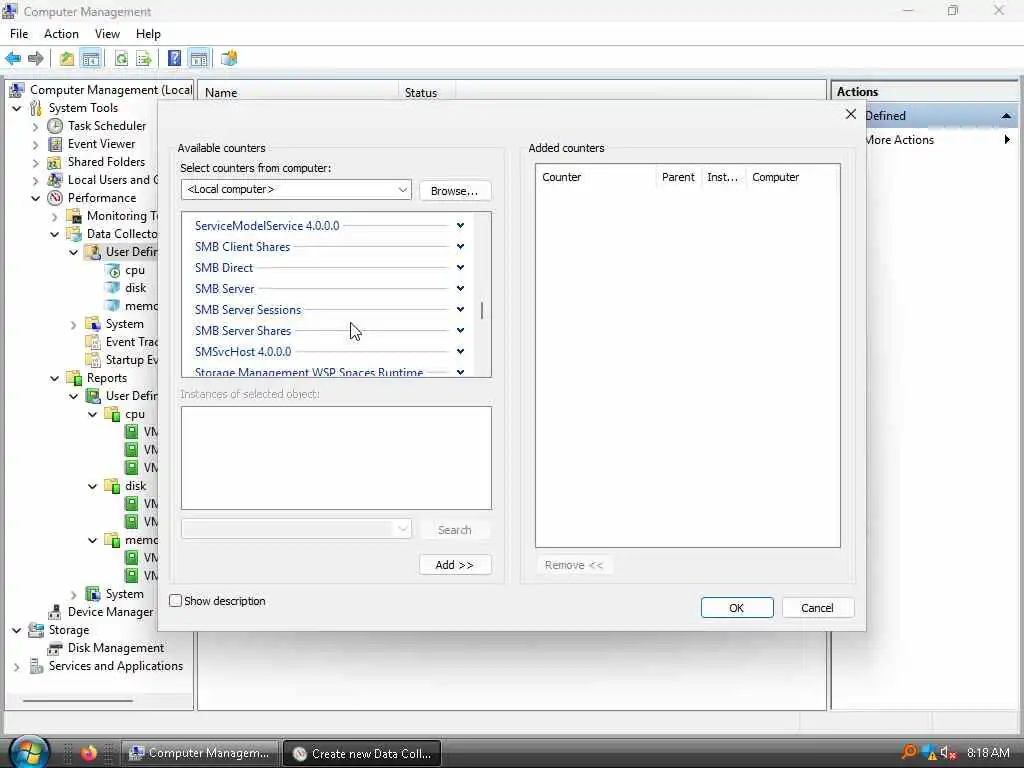Switch to Create new Data Collector taskbar window
This screenshot has width=1024, height=768.
pos(362,753)
